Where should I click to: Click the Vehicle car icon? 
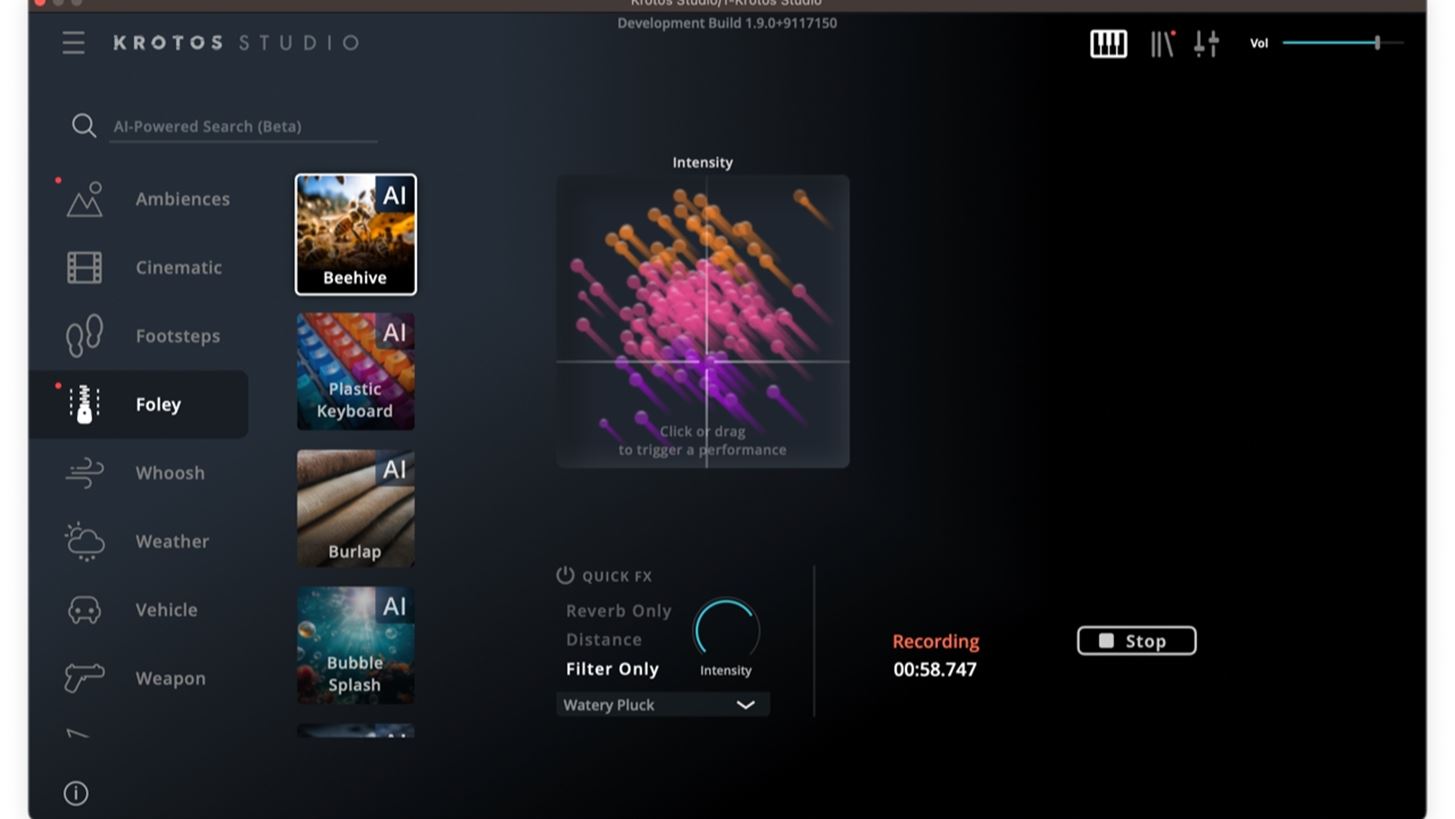tap(85, 610)
